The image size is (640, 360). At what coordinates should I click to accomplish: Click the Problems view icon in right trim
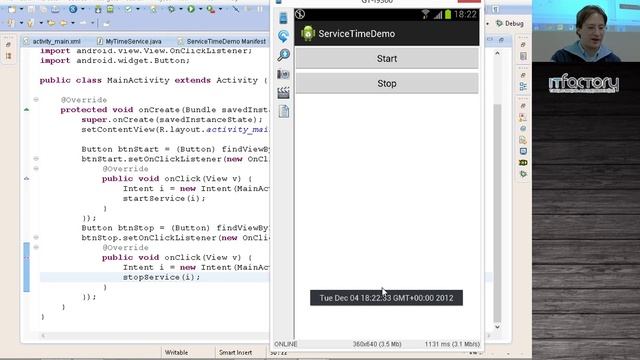[523, 117]
